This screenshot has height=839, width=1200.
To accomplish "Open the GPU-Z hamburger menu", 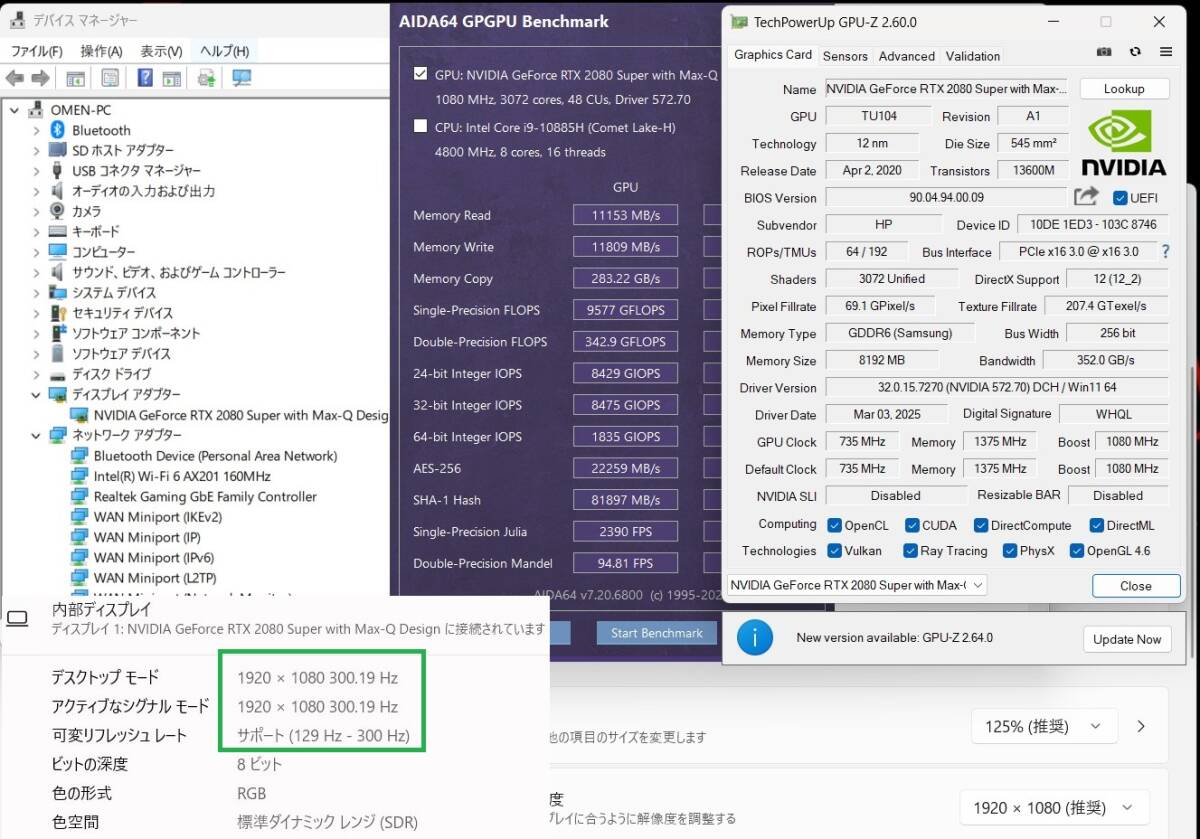I will (1166, 52).
